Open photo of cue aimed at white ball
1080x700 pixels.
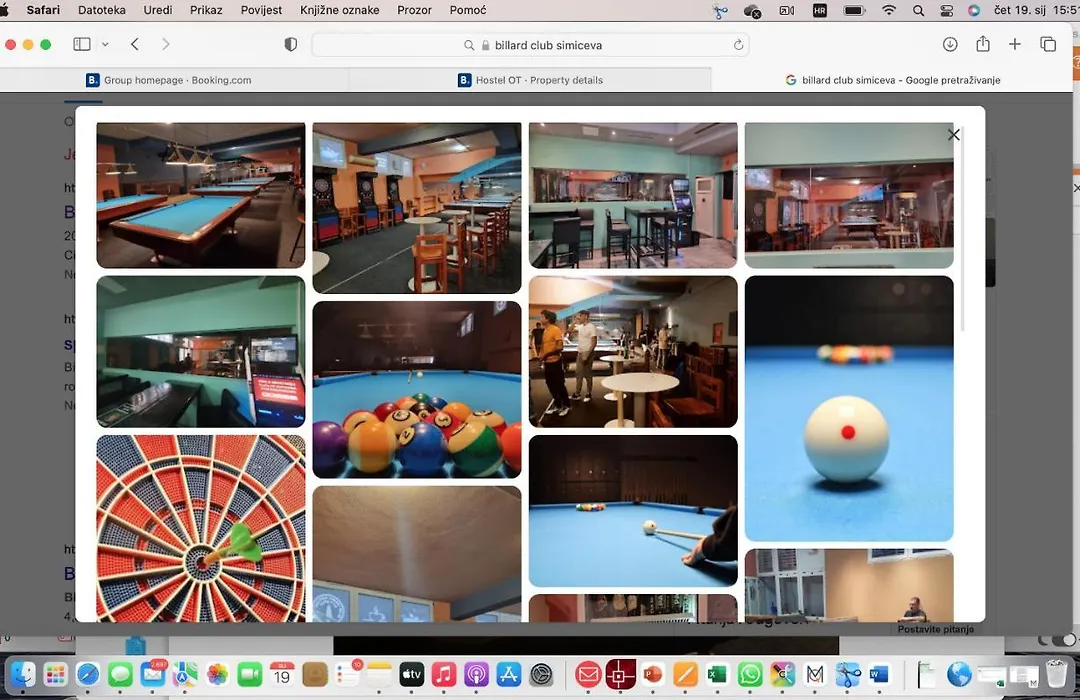tap(633, 511)
